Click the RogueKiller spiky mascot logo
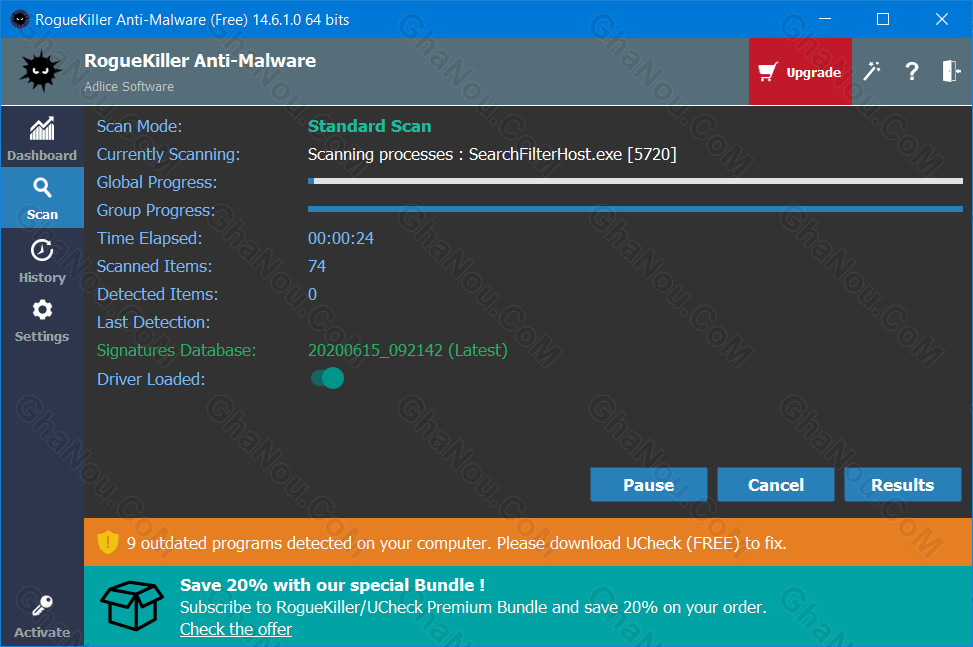973x647 pixels. point(40,71)
